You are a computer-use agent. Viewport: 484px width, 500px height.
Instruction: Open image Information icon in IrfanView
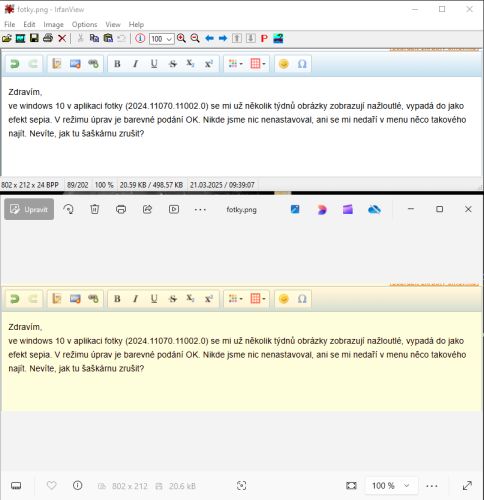coord(140,38)
